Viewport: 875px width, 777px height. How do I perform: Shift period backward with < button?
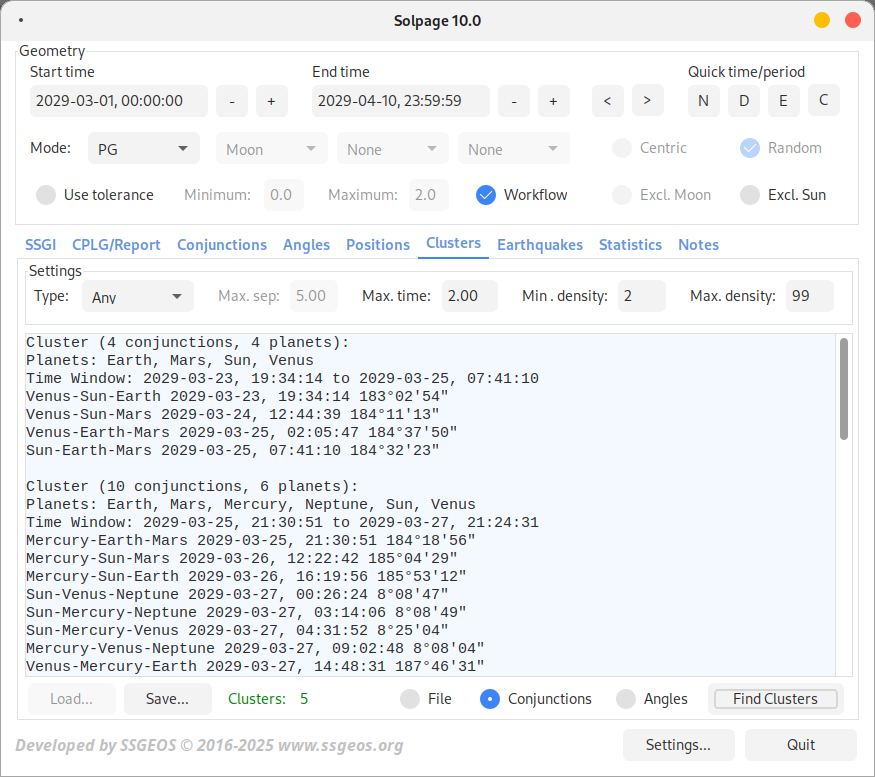607,100
